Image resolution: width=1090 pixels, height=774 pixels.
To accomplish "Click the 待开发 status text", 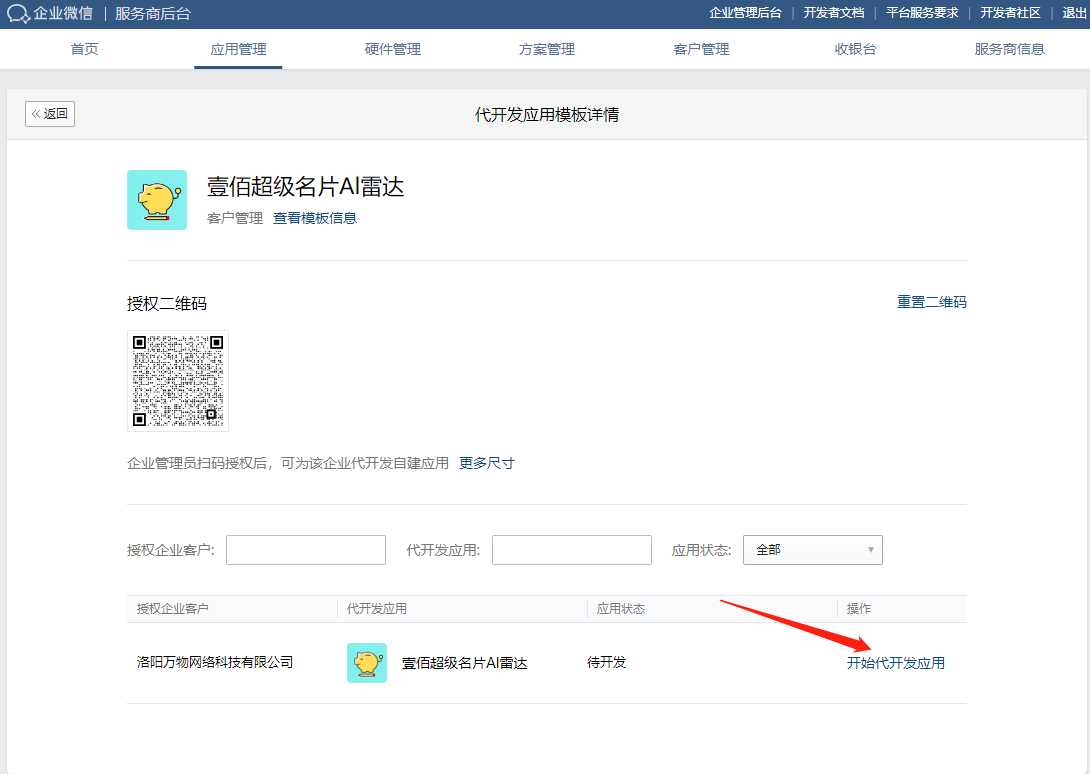I will 606,662.
